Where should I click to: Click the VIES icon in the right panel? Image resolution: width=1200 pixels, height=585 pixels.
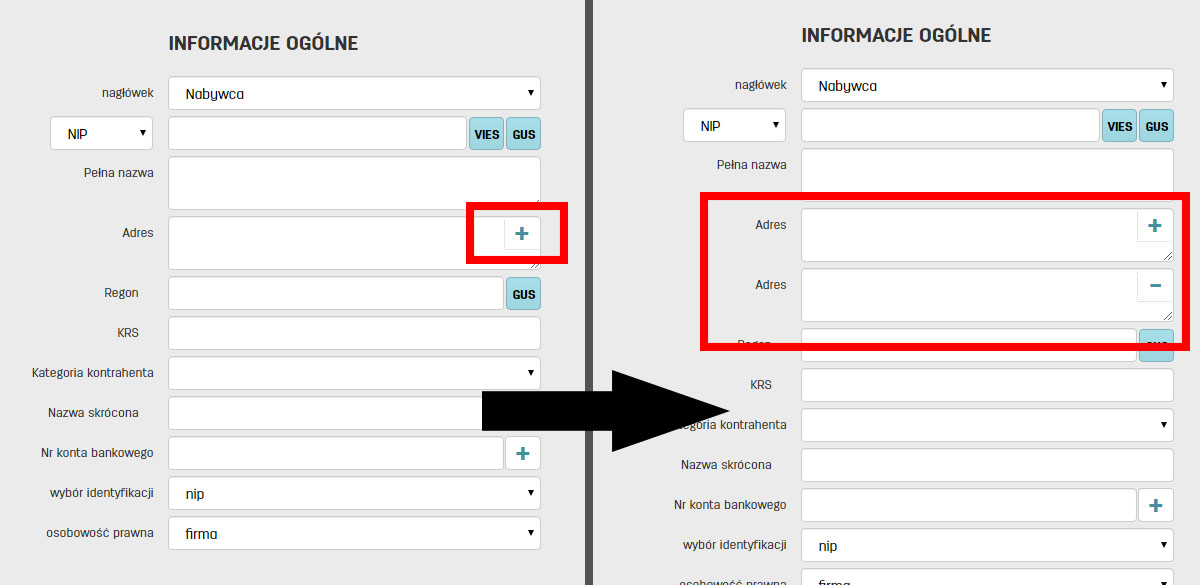tap(1119, 125)
